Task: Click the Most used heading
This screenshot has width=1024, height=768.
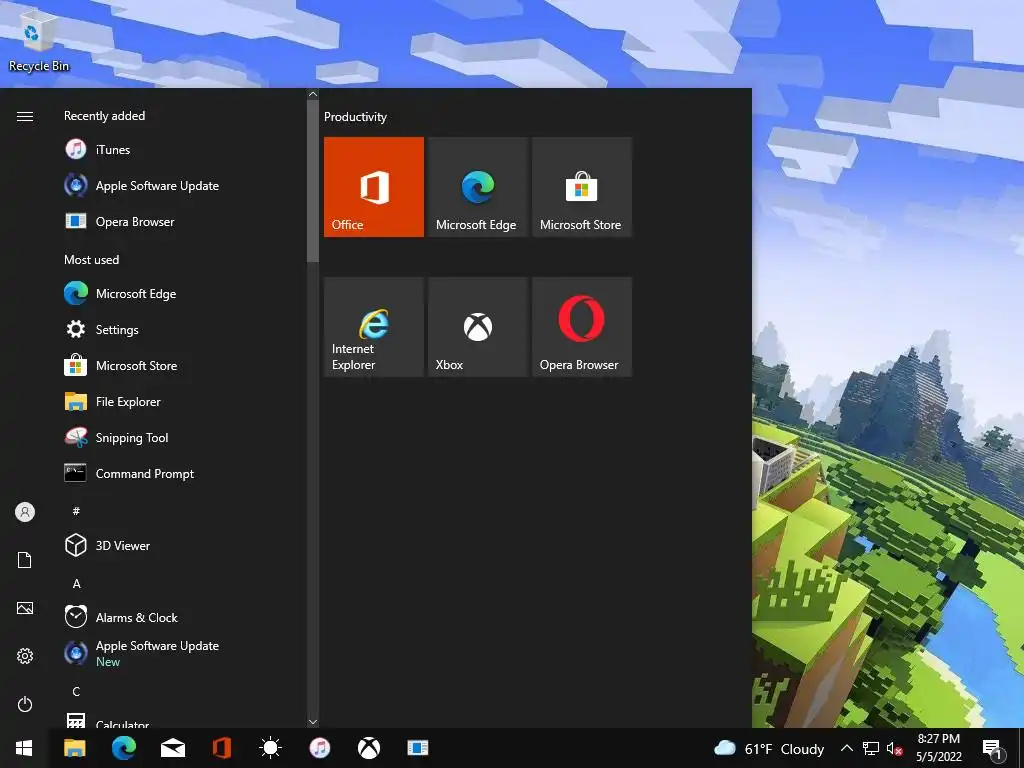Action: (x=91, y=259)
